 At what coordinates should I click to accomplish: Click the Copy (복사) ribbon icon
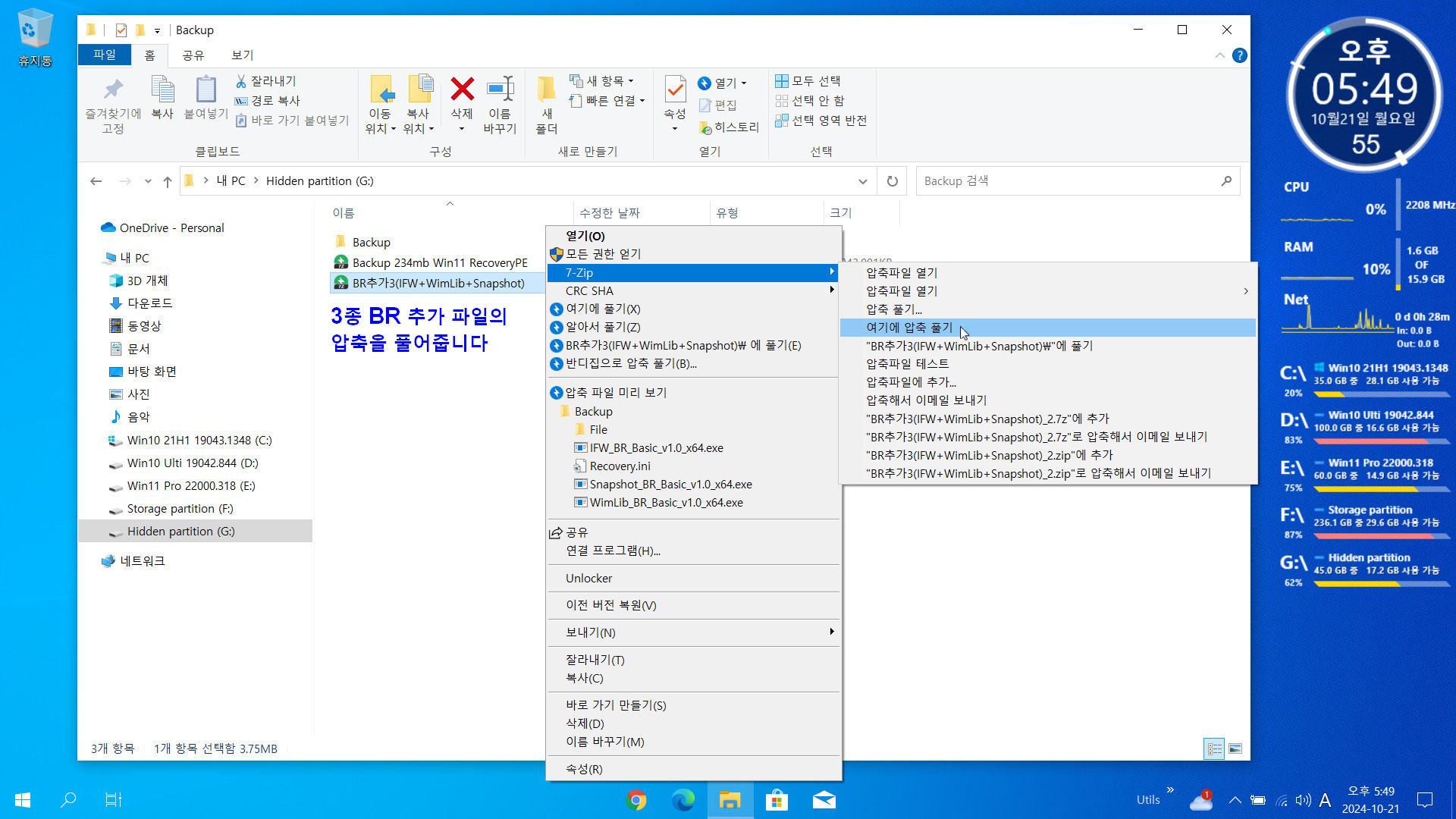162,89
